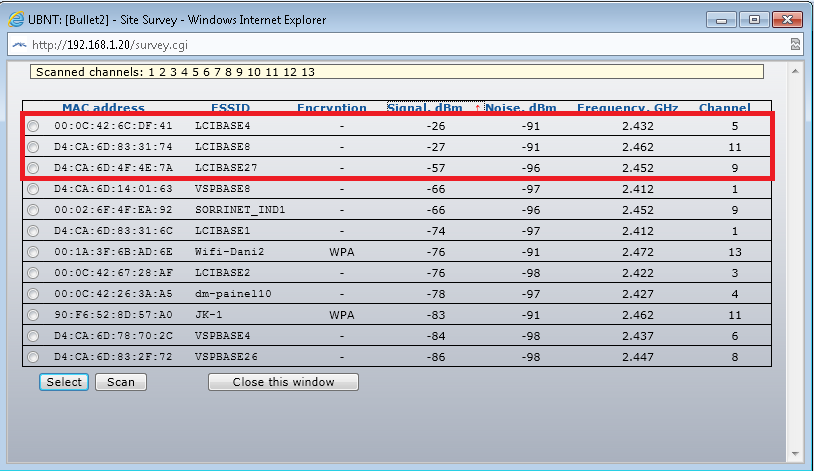814x471 pixels.
Task: Sort by ESSID column header
Action: point(230,107)
